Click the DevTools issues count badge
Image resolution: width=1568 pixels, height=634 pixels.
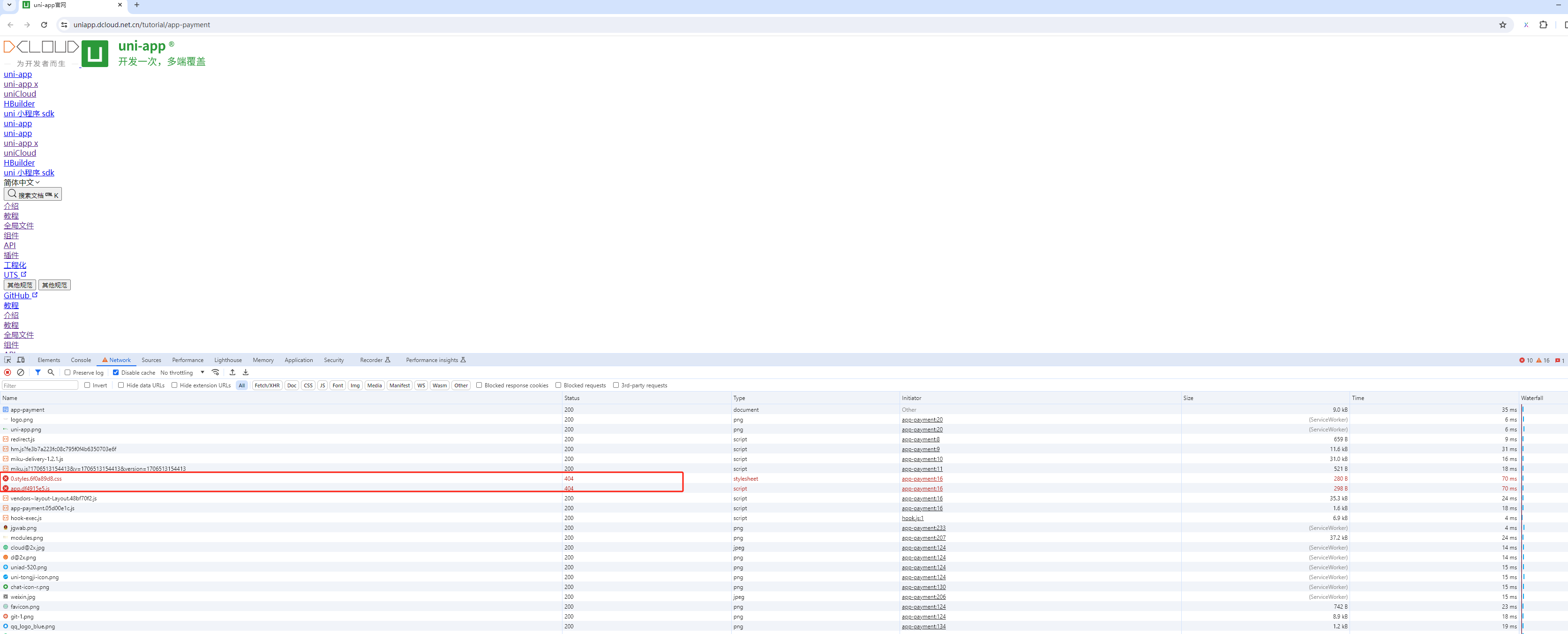click(1560, 361)
